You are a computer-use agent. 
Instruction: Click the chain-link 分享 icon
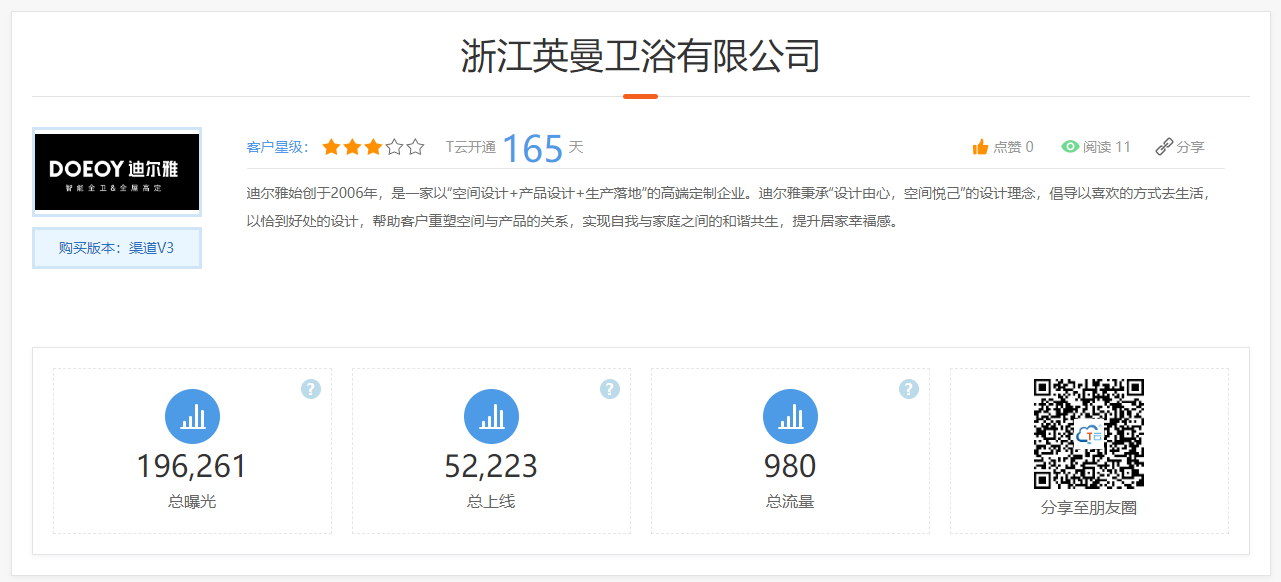[x=1164, y=147]
